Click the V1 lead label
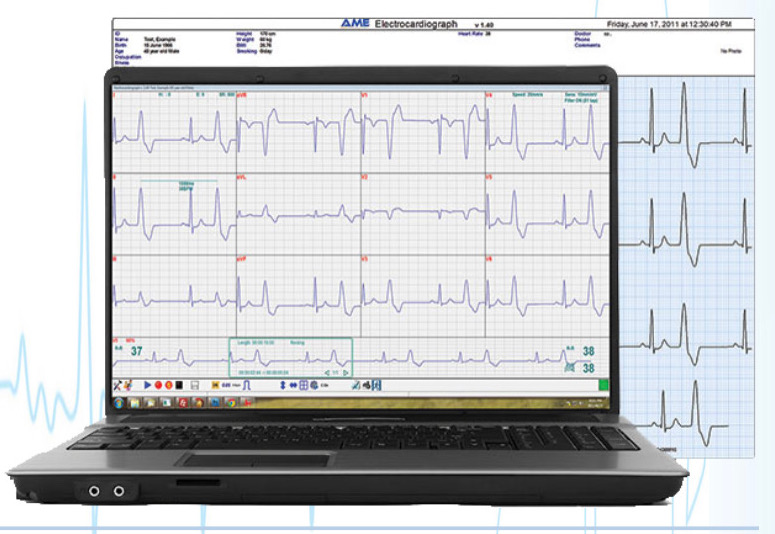Image resolution: width=775 pixels, height=534 pixels. click(x=365, y=94)
